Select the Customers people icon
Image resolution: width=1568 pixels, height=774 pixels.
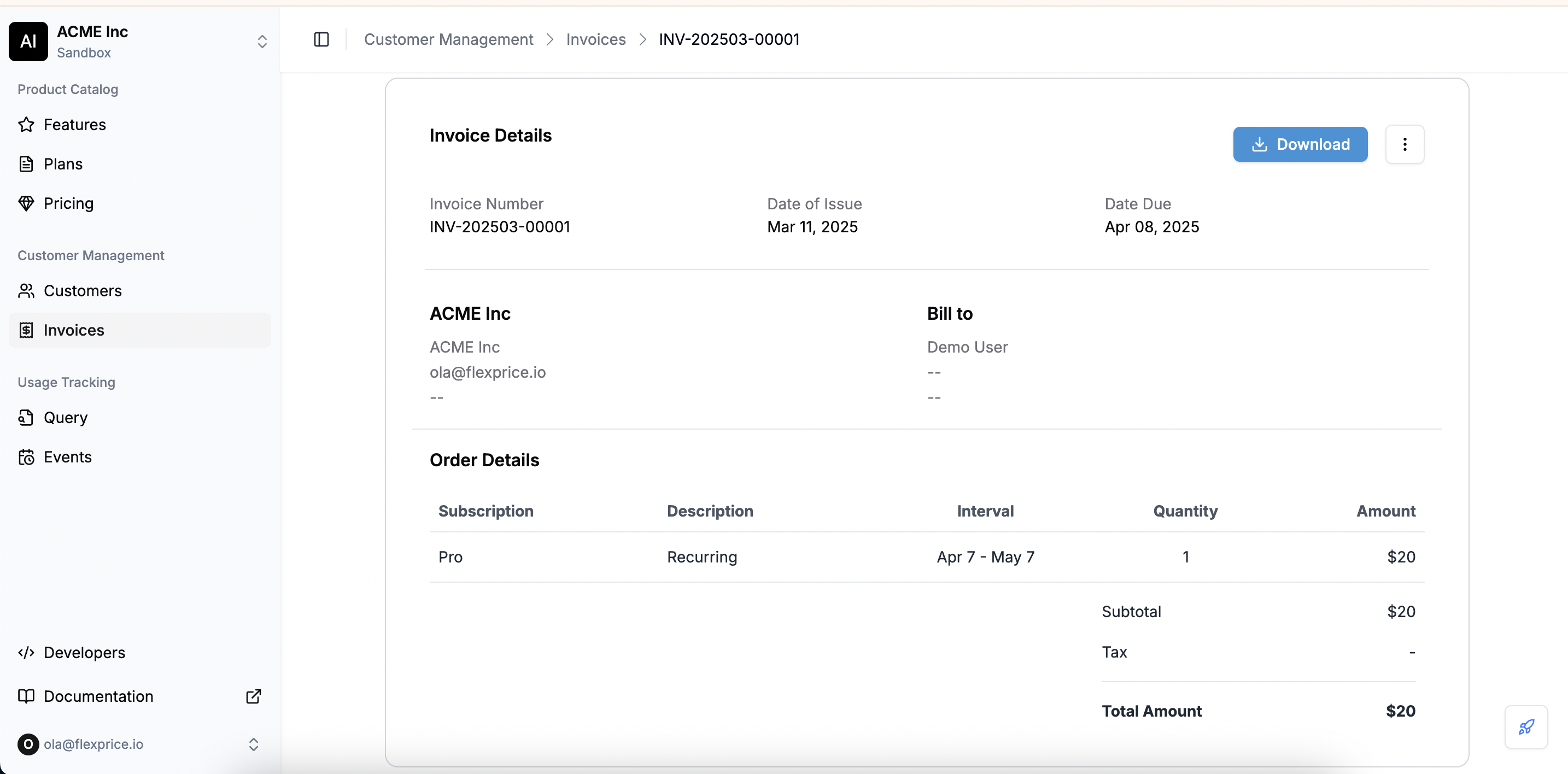26,291
